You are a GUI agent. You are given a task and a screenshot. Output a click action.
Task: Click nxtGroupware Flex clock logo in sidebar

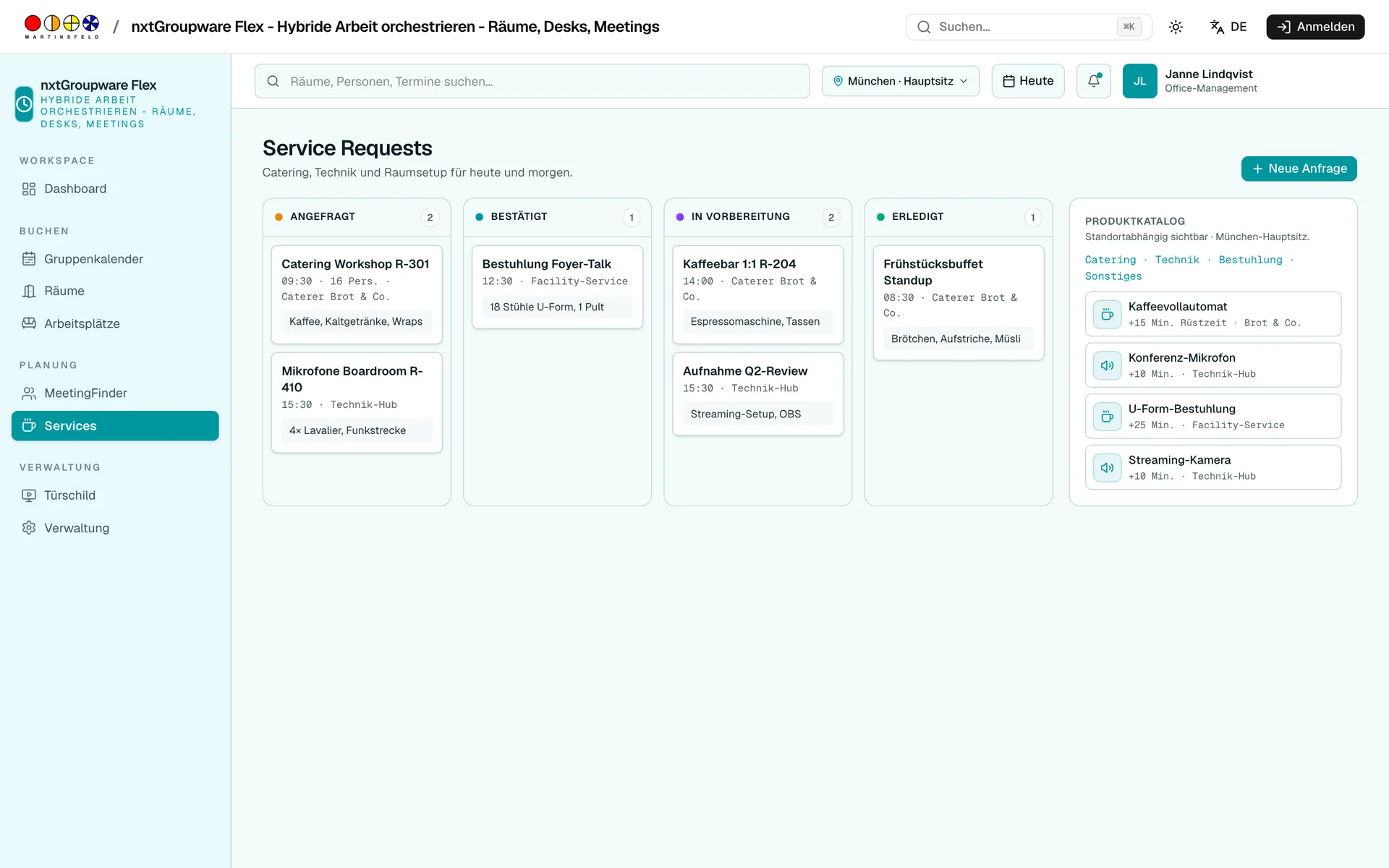tap(24, 104)
